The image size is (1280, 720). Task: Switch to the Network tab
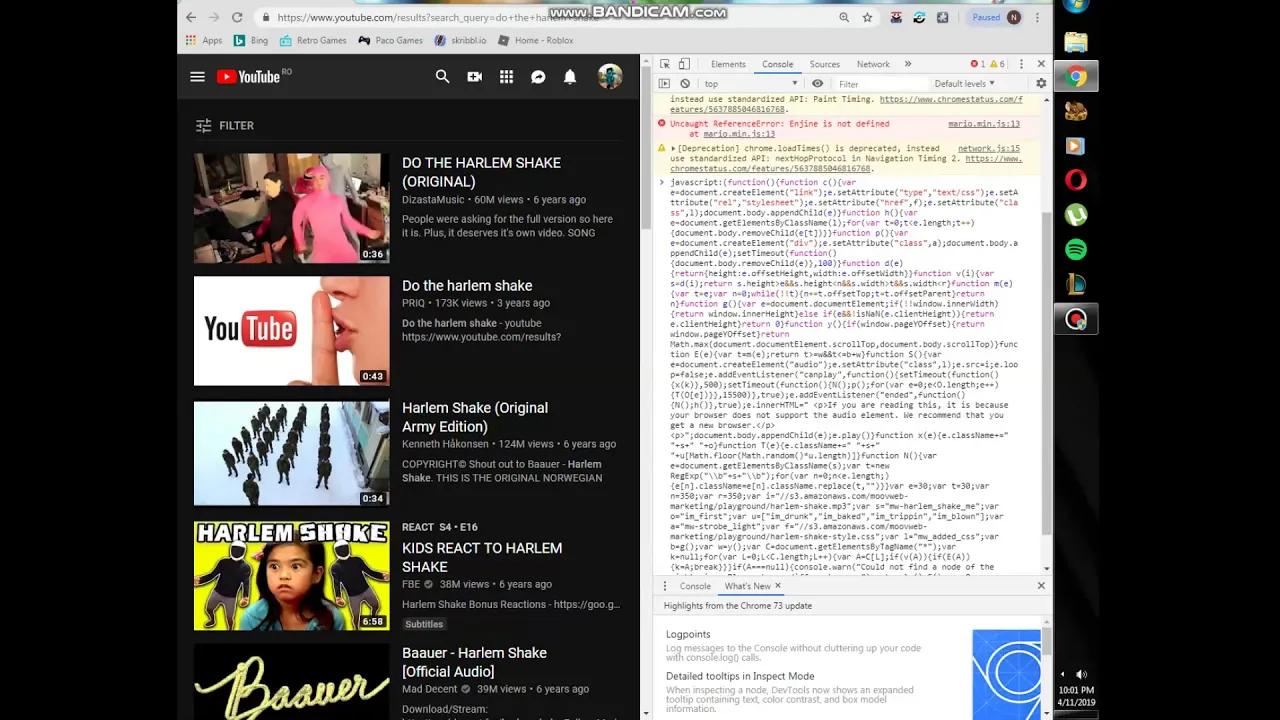click(x=873, y=64)
